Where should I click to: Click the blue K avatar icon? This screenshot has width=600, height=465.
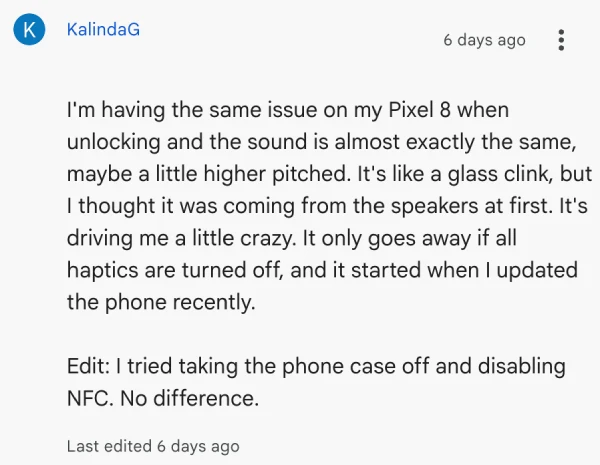pyautogui.click(x=29, y=30)
